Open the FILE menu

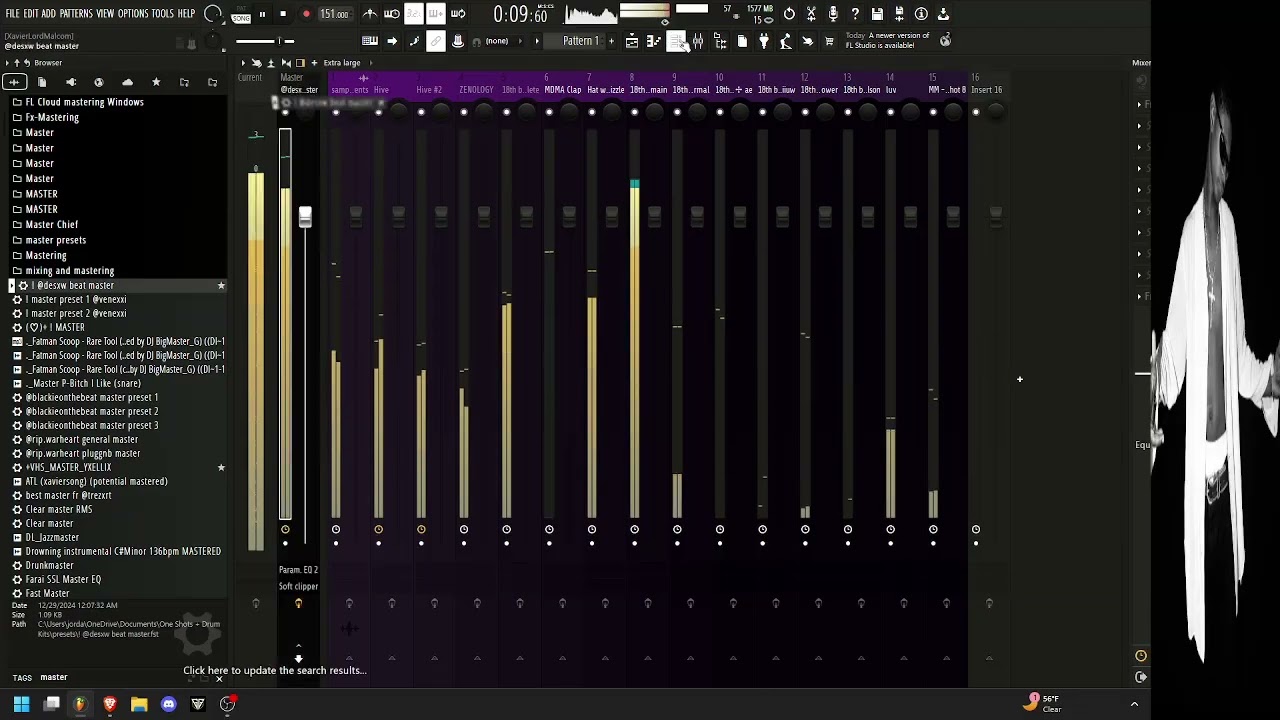[13, 14]
